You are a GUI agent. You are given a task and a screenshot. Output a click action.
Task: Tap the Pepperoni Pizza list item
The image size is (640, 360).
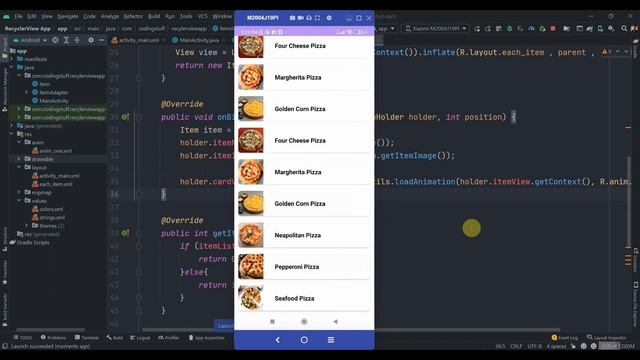click(x=304, y=267)
